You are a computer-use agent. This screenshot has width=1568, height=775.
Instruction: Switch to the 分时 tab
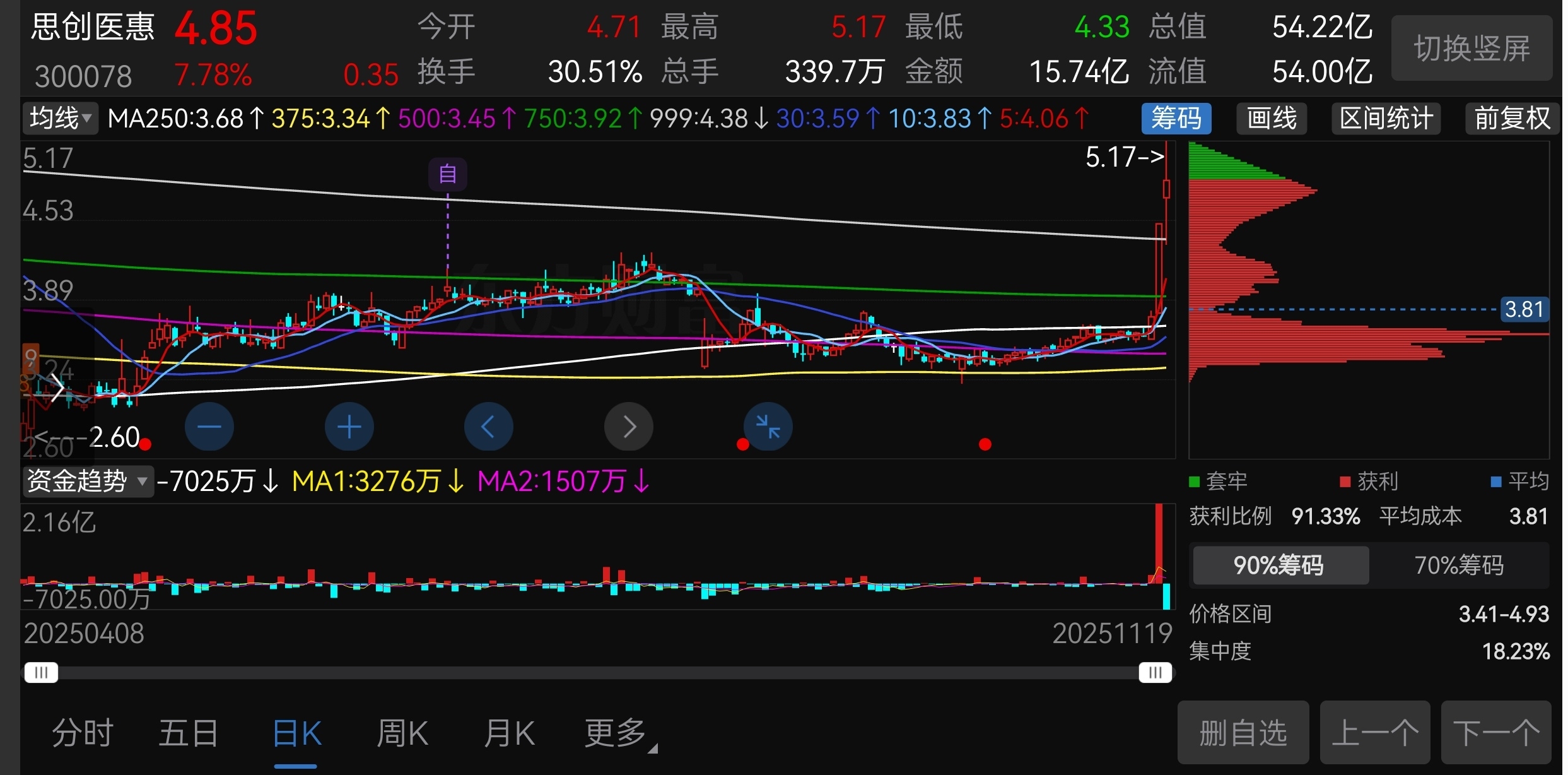(83, 733)
